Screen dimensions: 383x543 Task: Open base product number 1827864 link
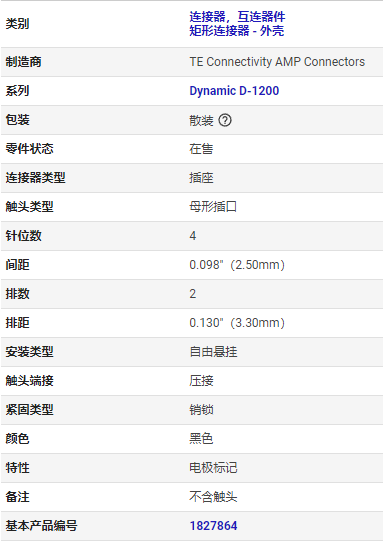pos(213,526)
